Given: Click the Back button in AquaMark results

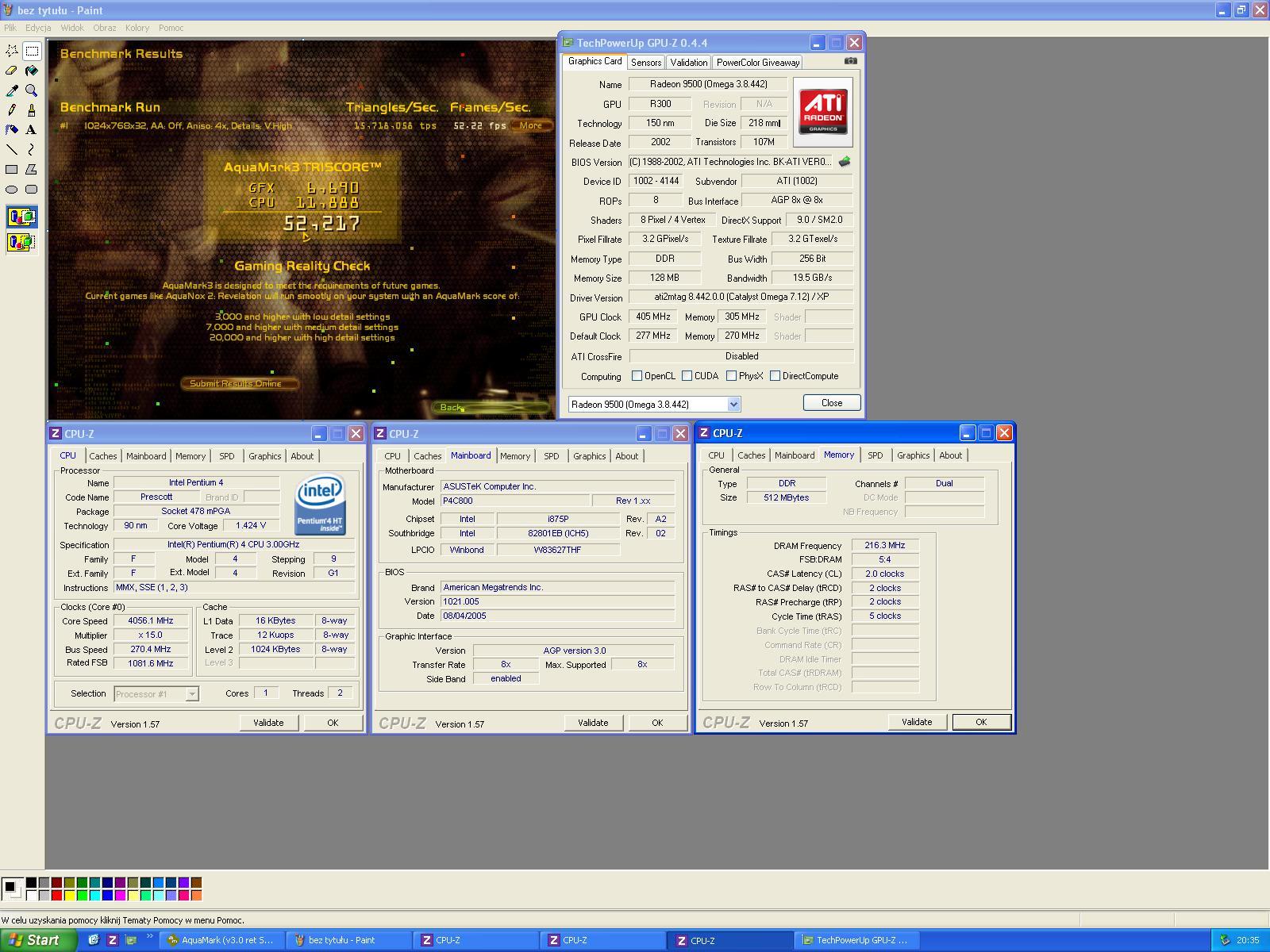Looking at the screenshot, I should coord(491,407).
